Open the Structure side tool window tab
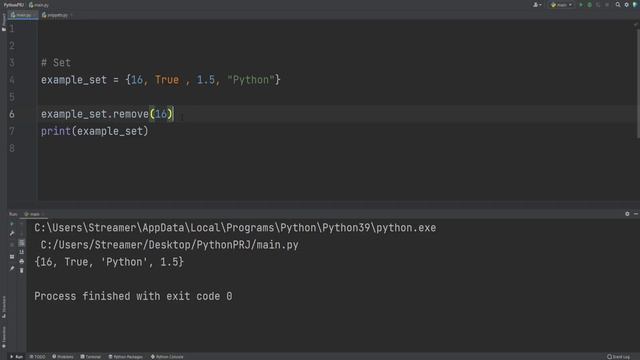The height and width of the screenshot is (360, 640). tap(4, 307)
